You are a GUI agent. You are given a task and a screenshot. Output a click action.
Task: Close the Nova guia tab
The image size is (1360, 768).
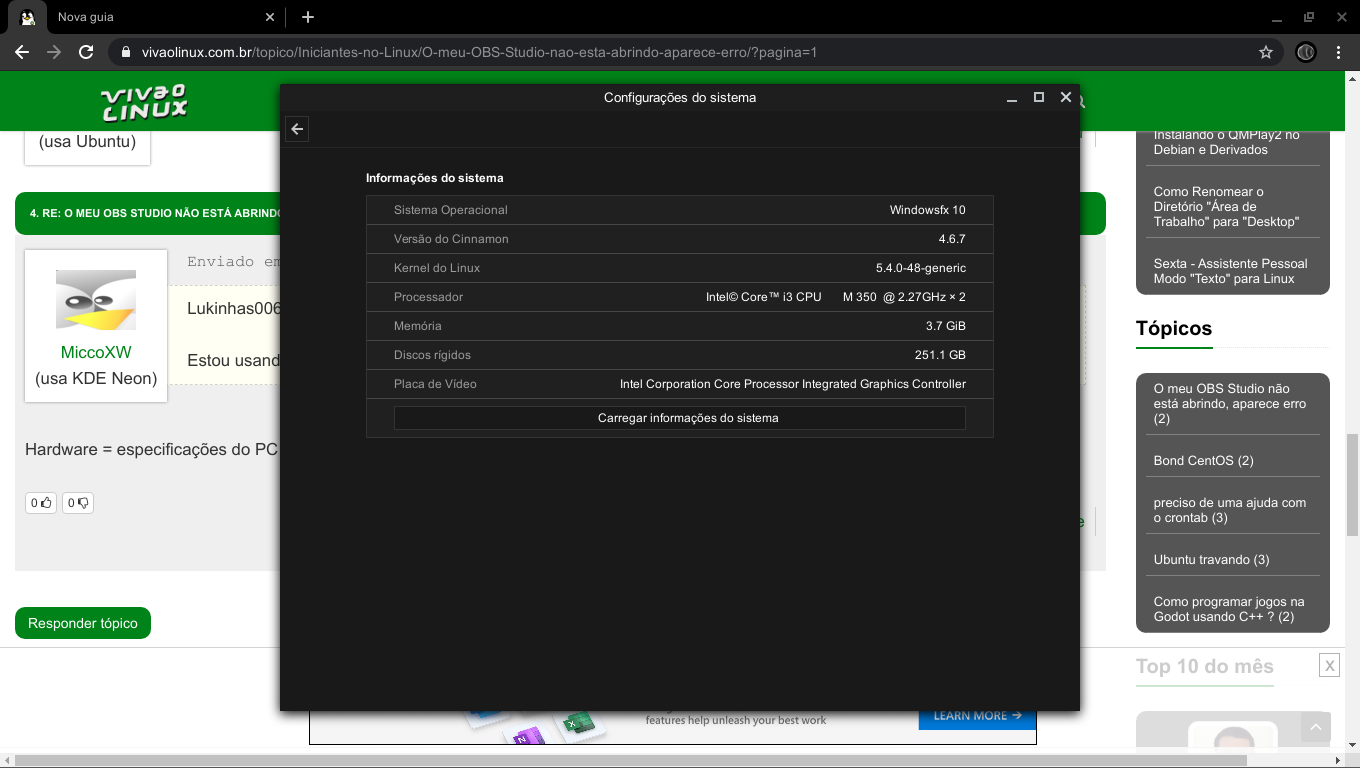[270, 17]
